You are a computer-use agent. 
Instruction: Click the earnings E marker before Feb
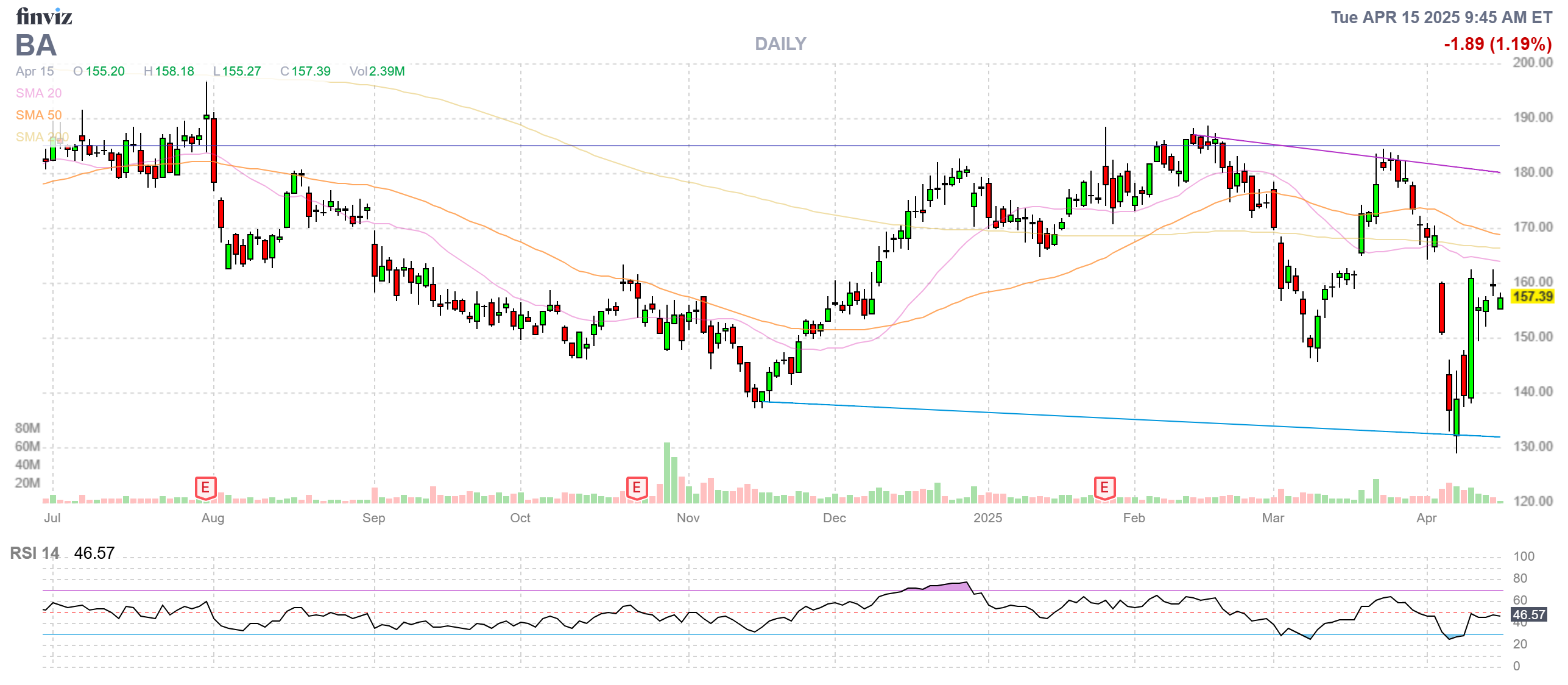[x=1104, y=488]
